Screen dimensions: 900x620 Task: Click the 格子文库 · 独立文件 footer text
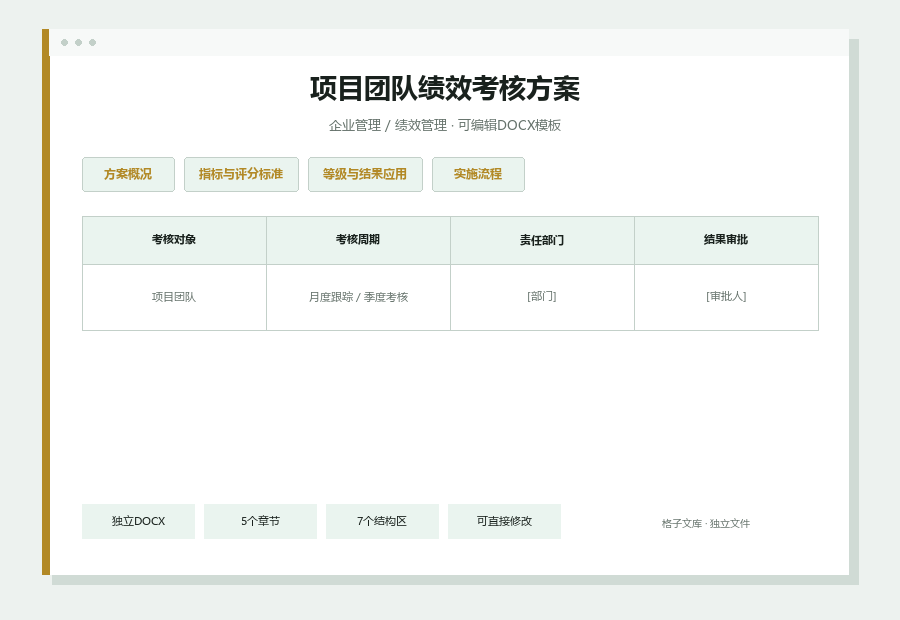[x=705, y=524]
